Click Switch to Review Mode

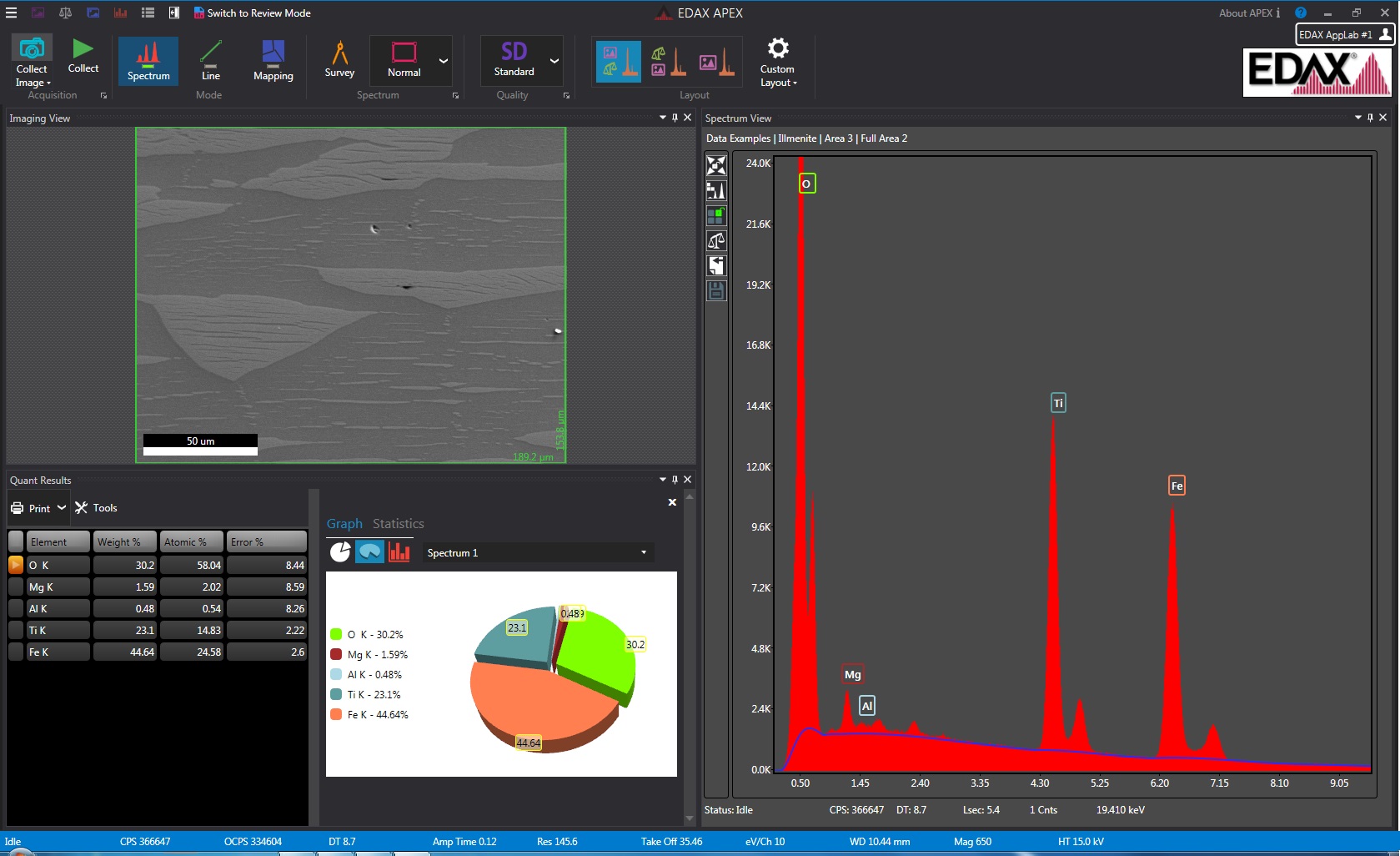tap(252, 13)
